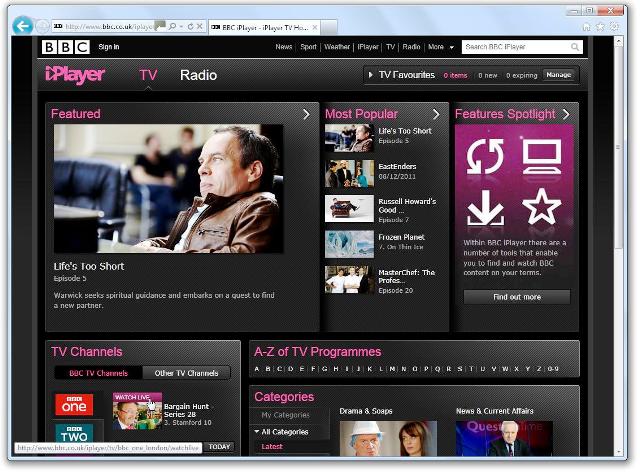Expand the TV Favourites play triangle
The width and height of the screenshot is (640, 472).
371,75
